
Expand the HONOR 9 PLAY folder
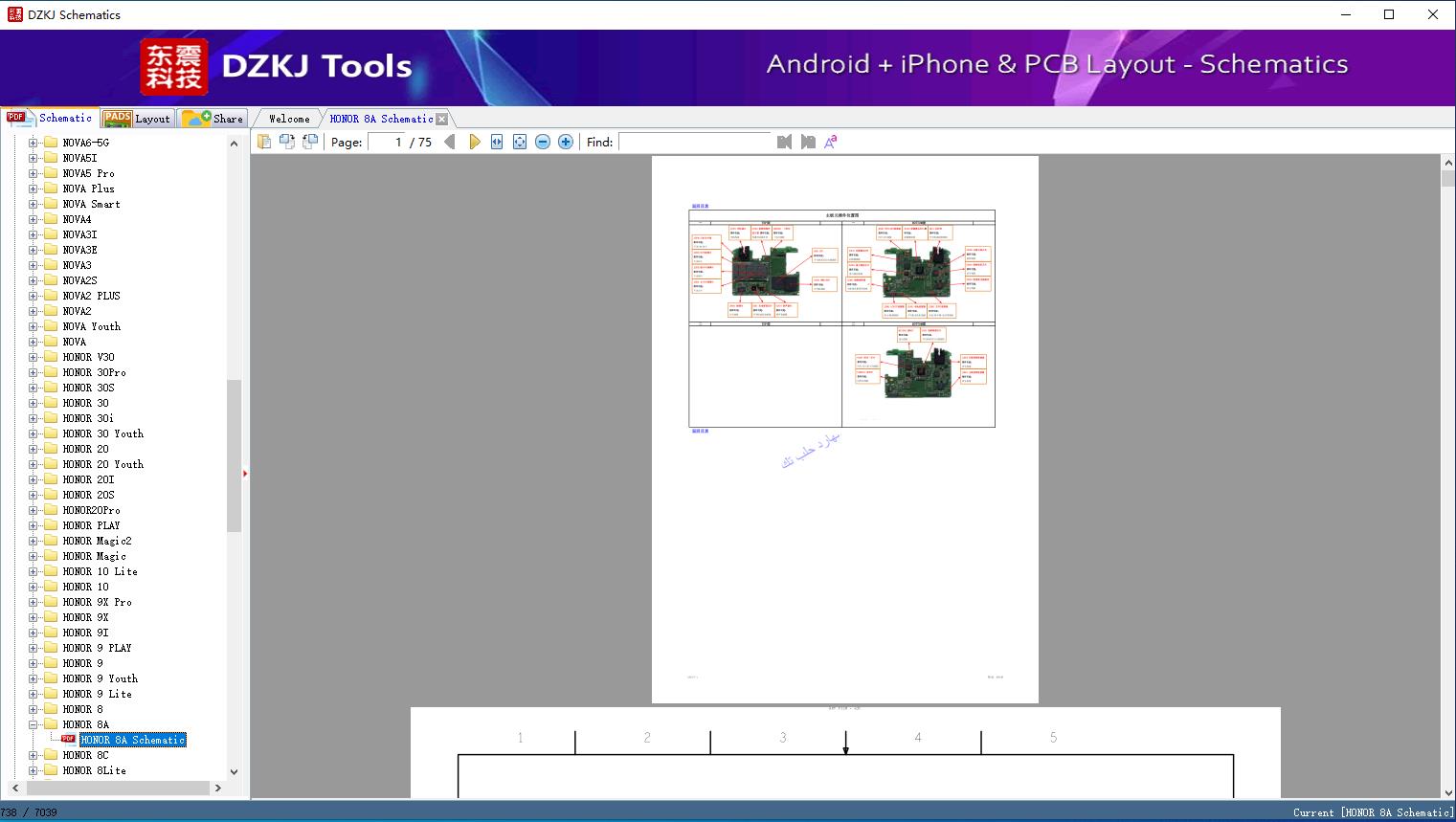tap(33, 648)
